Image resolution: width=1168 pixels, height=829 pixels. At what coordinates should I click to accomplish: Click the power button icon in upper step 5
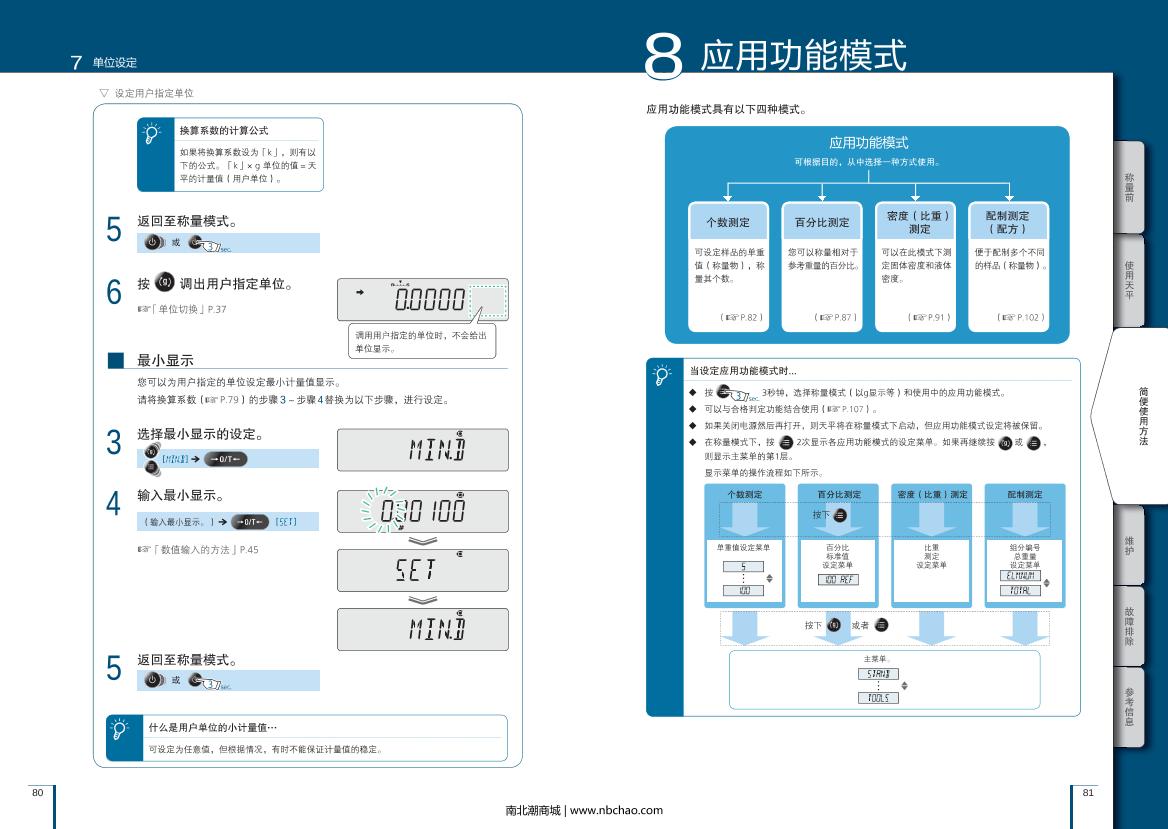click(153, 243)
